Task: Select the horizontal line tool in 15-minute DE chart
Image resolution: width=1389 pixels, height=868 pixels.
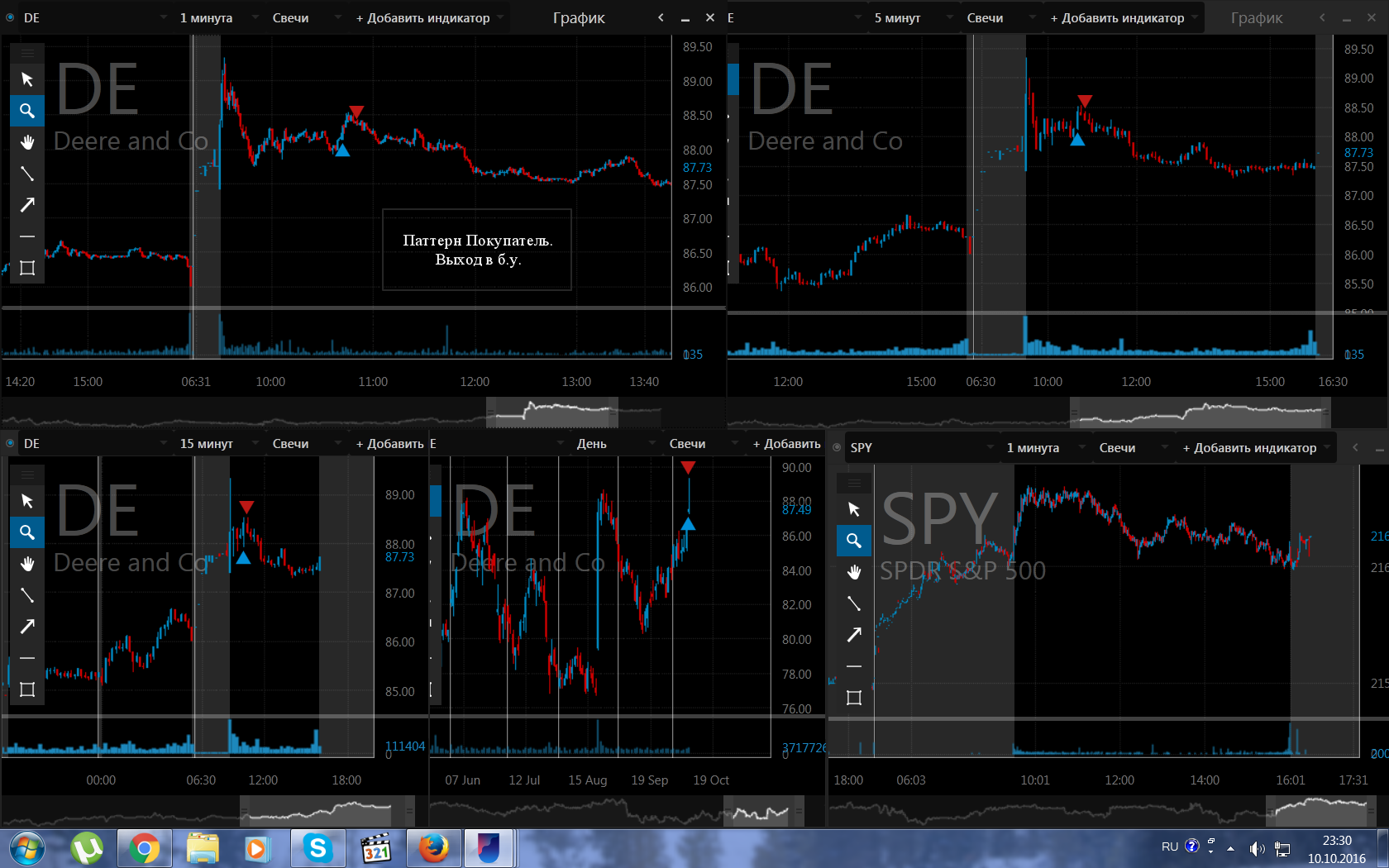Action: coord(27,658)
